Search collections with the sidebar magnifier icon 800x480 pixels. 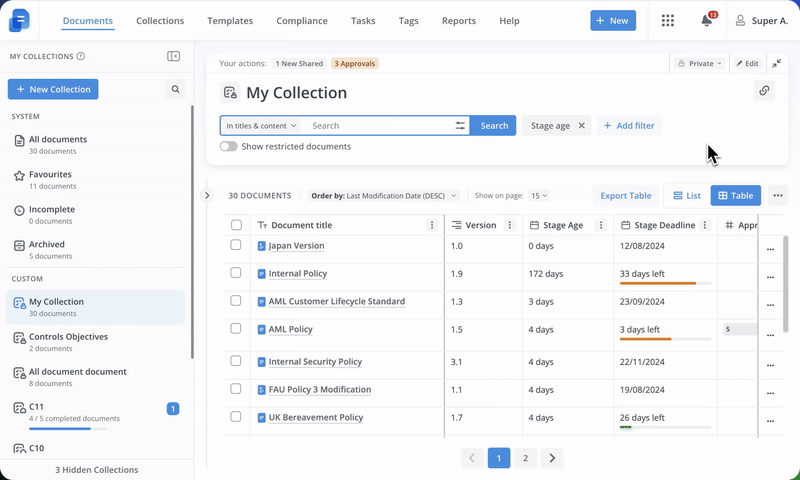176,89
